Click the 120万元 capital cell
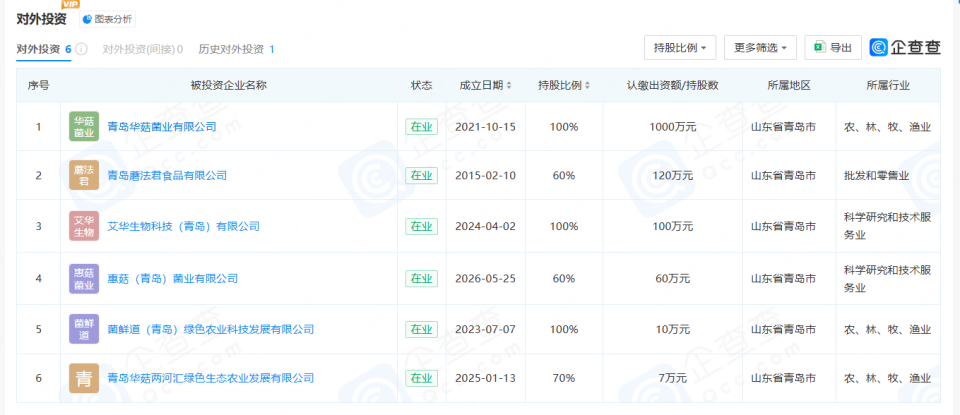 pos(672,176)
